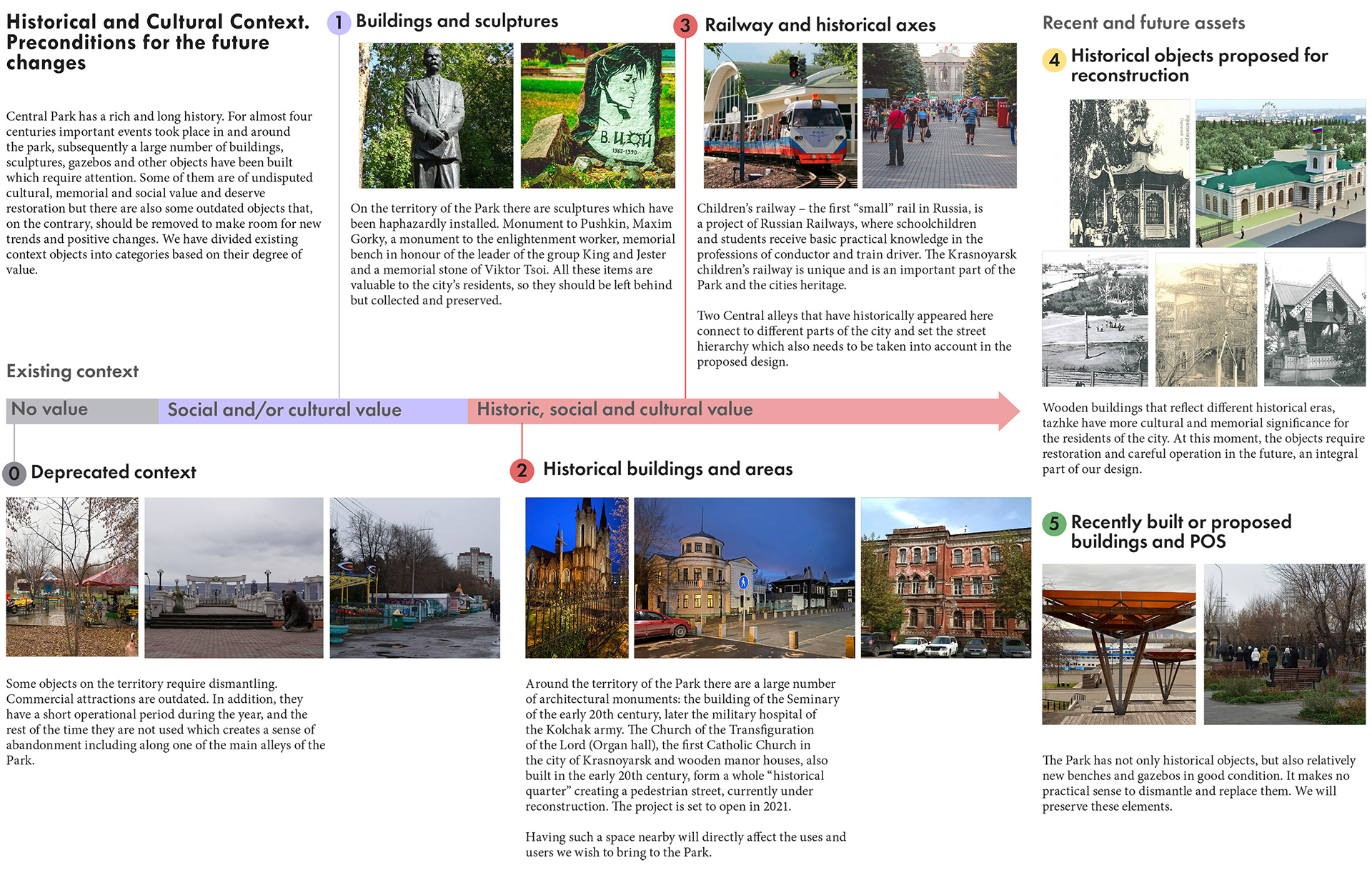Screen dimensions: 1372x870
Task: Click the red circle numbered 2
Action: tap(522, 471)
